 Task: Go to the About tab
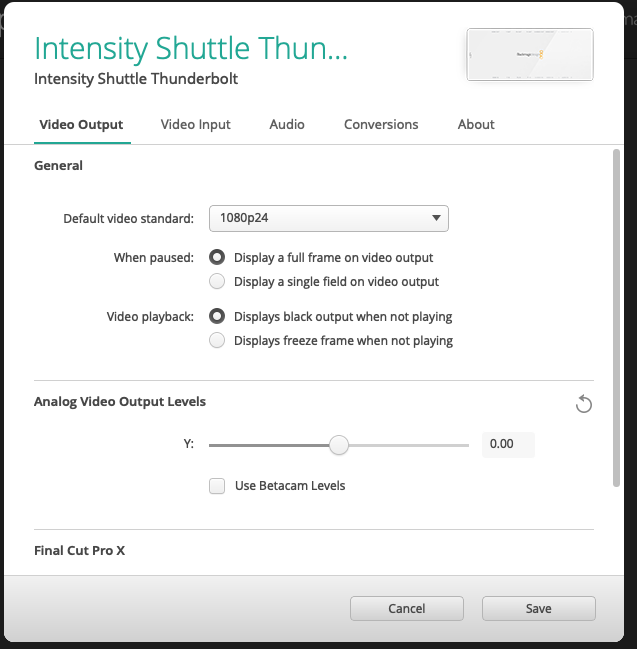tap(476, 125)
